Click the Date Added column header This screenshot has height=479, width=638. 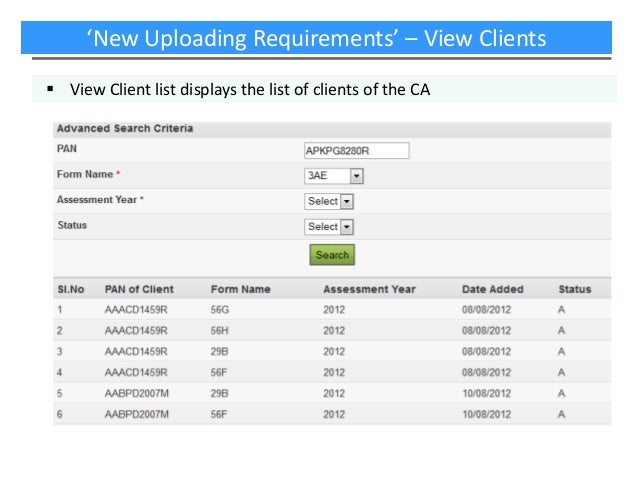[493, 289]
